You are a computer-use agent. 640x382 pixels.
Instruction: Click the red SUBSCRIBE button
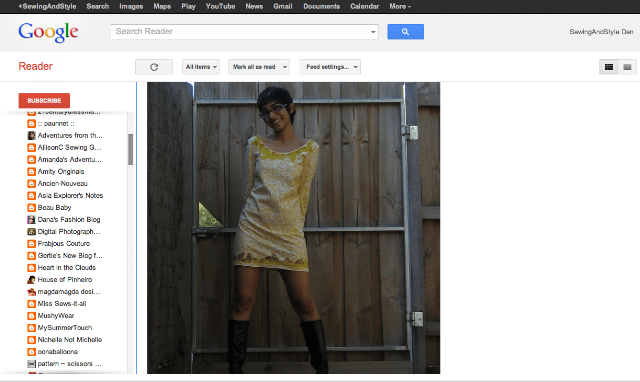[x=44, y=100]
